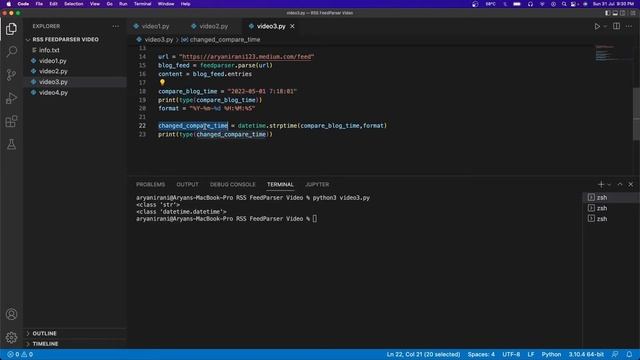
Task: Open the Source Control view icon
Action: tap(11, 75)
